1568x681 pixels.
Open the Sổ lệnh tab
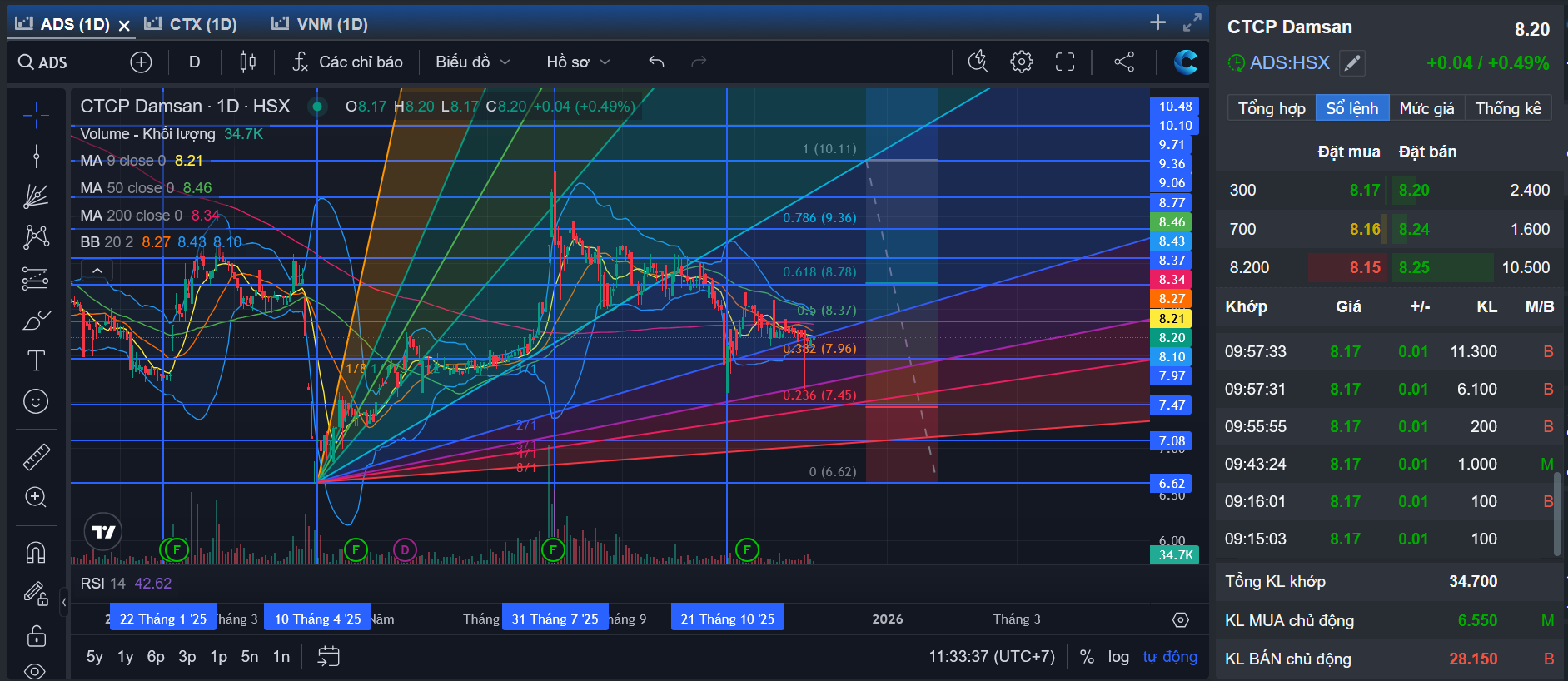(x=1352, y=108)
